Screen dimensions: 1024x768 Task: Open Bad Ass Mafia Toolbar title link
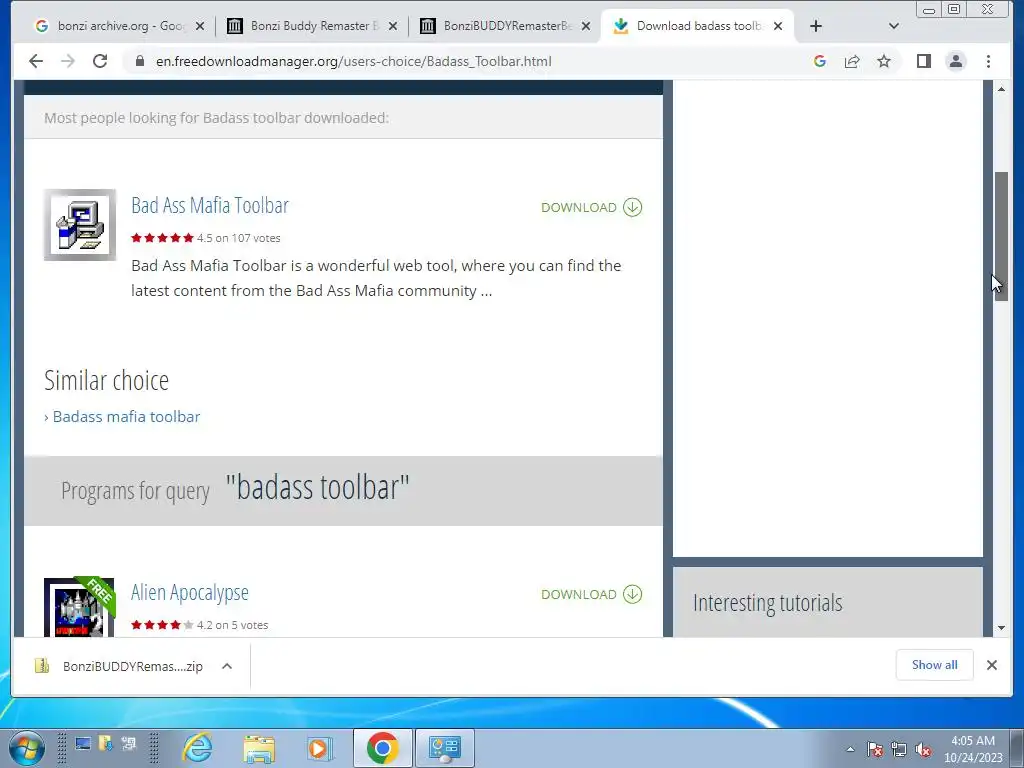210,206
